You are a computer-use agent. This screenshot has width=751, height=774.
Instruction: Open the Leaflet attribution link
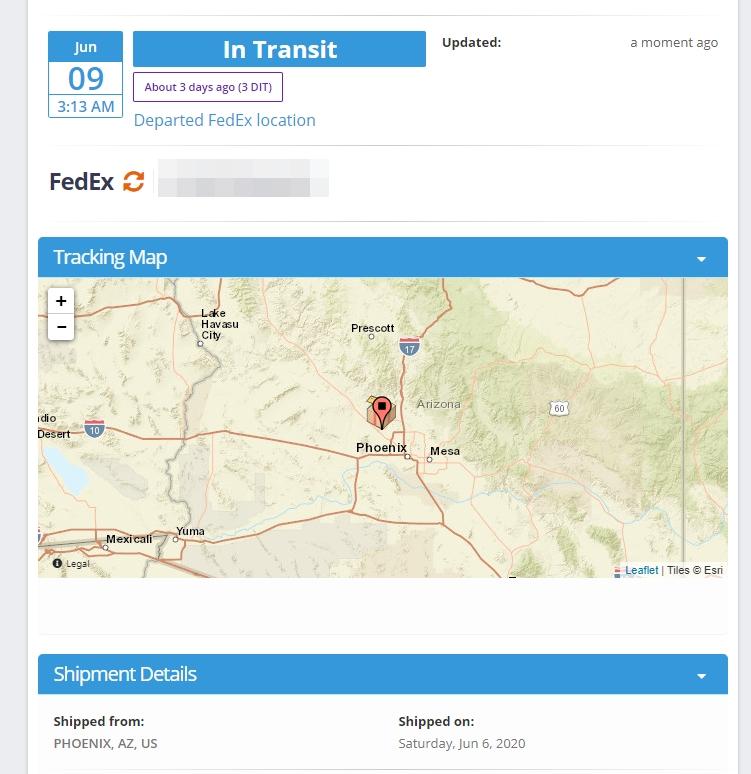641,570
